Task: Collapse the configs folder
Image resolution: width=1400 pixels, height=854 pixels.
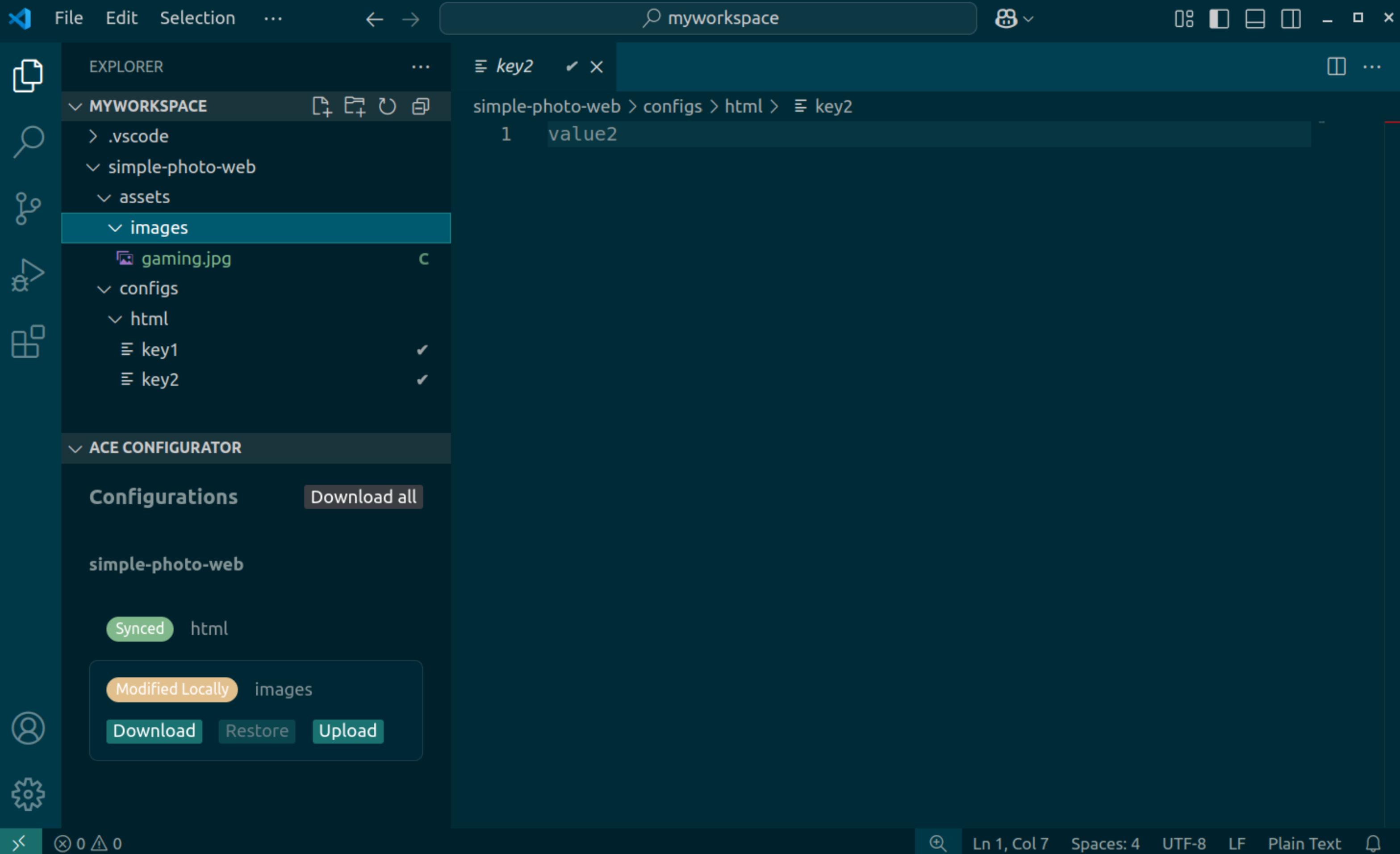Action: tap(256, 289)
